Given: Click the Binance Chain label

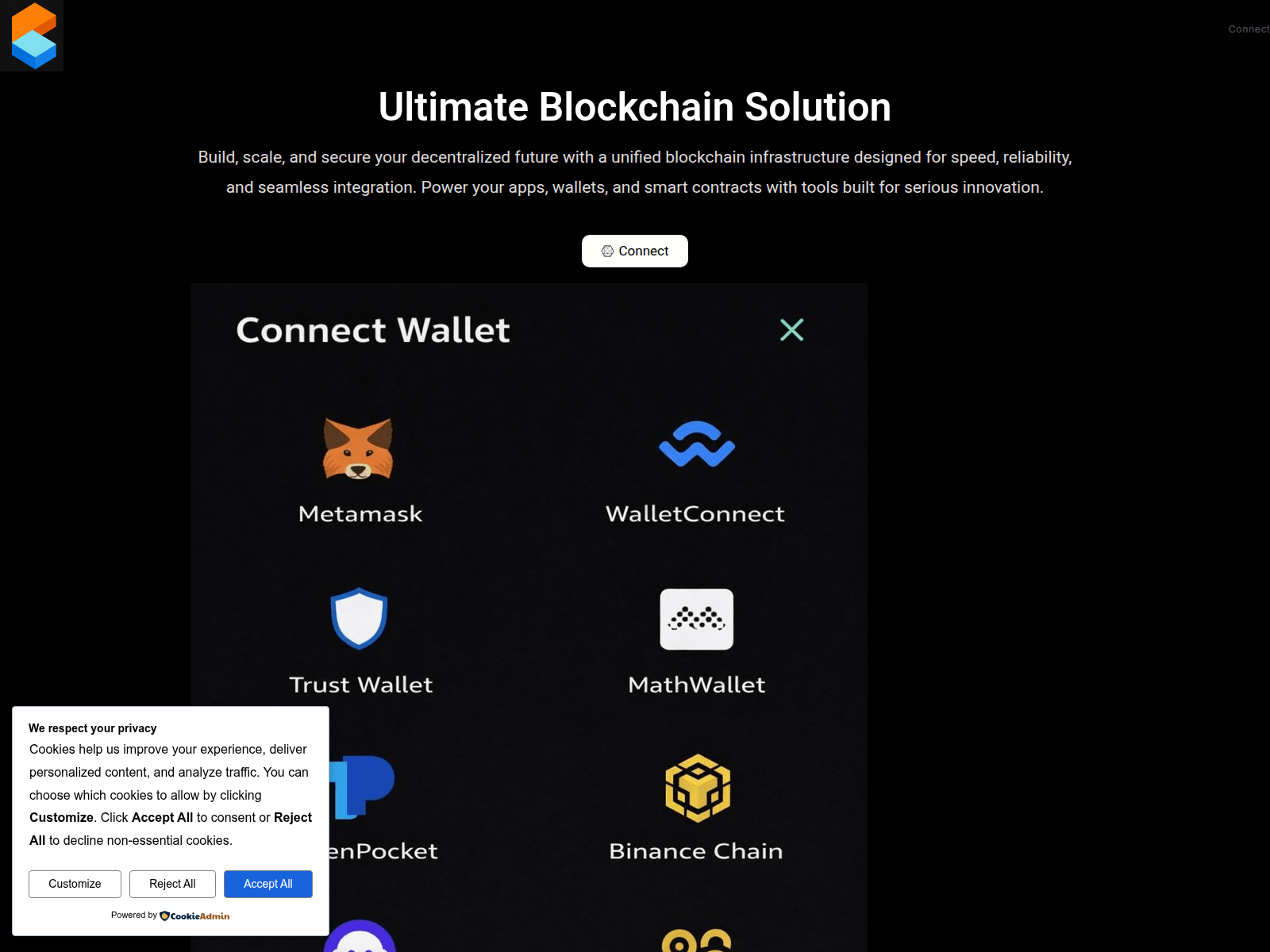Looking at the screenshot, I should [696, 851].
